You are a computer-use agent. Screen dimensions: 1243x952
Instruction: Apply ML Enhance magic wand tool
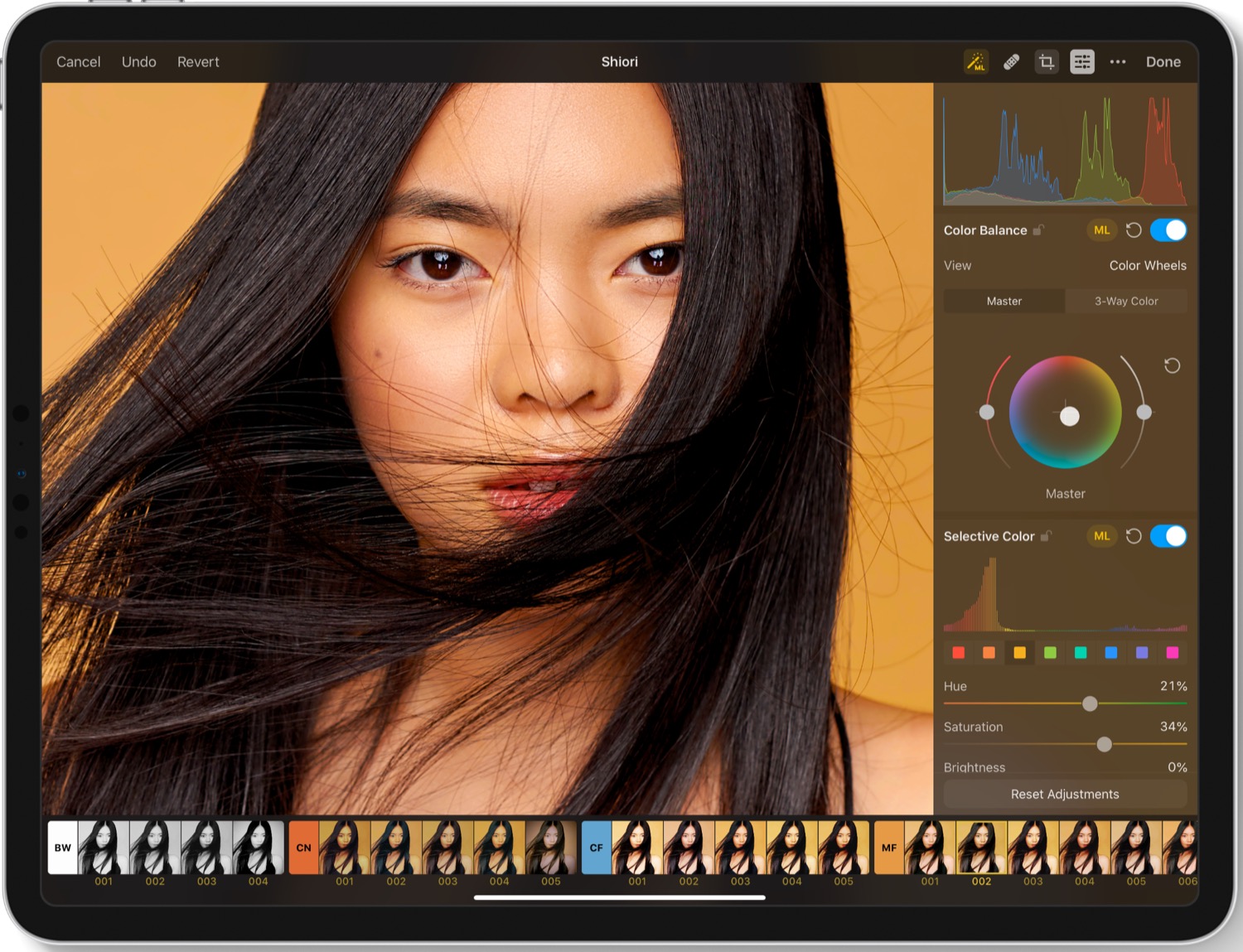pyautogui.click(x=976, y=62)
